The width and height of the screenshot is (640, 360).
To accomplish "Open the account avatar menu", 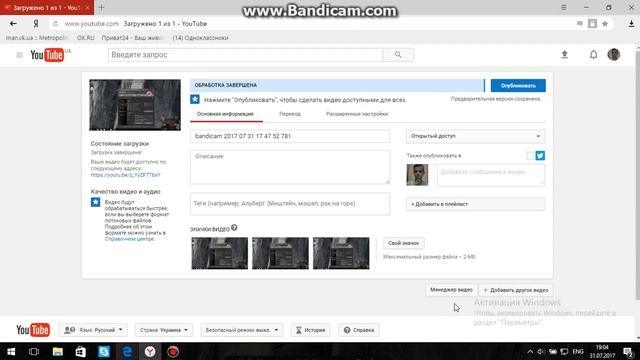I will click(613, 54).
